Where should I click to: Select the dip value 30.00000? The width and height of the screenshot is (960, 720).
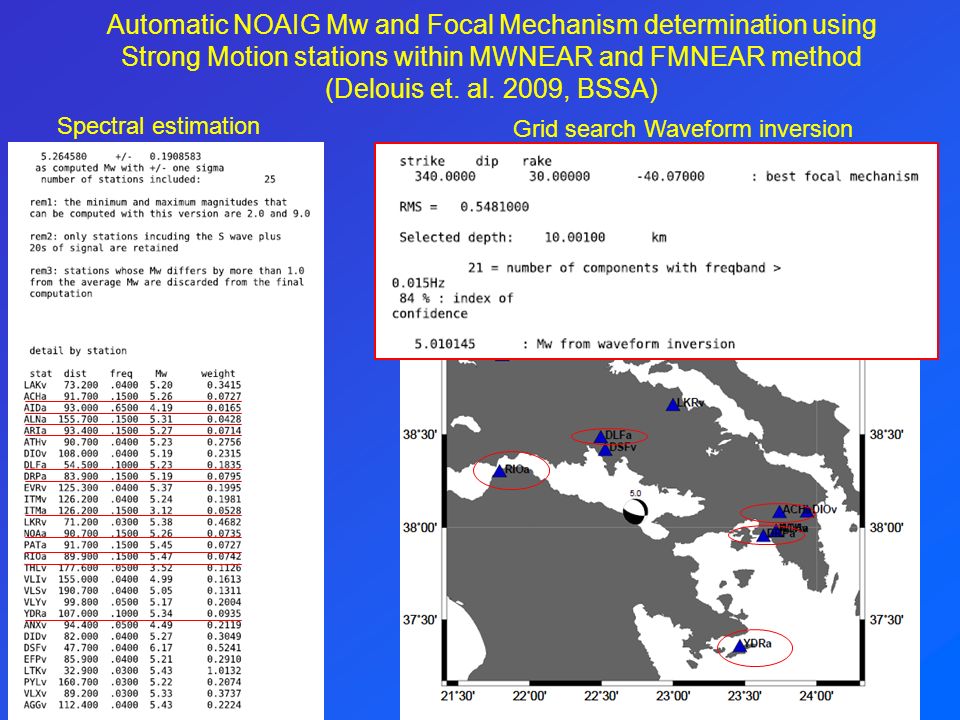point(559,176)
